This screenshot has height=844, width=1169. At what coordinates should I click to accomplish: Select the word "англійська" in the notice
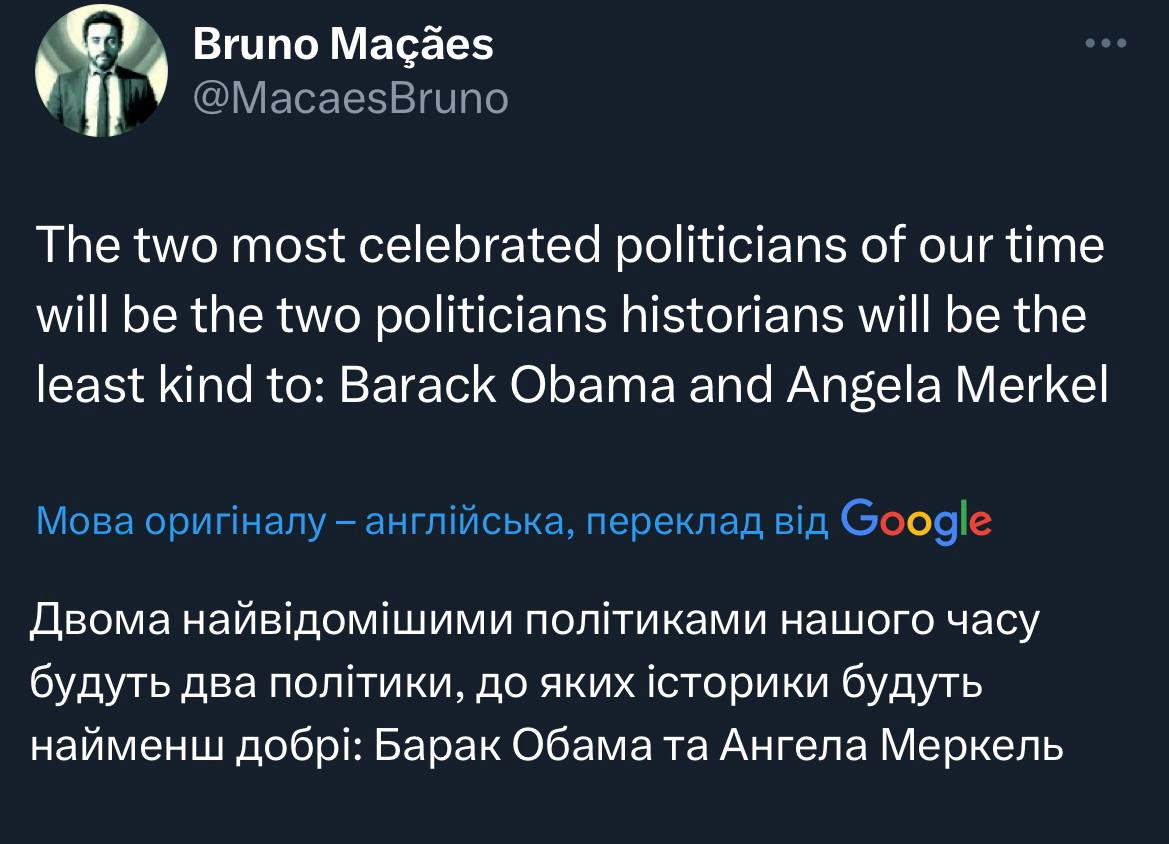pyautogui.click(x=463, y=521)
